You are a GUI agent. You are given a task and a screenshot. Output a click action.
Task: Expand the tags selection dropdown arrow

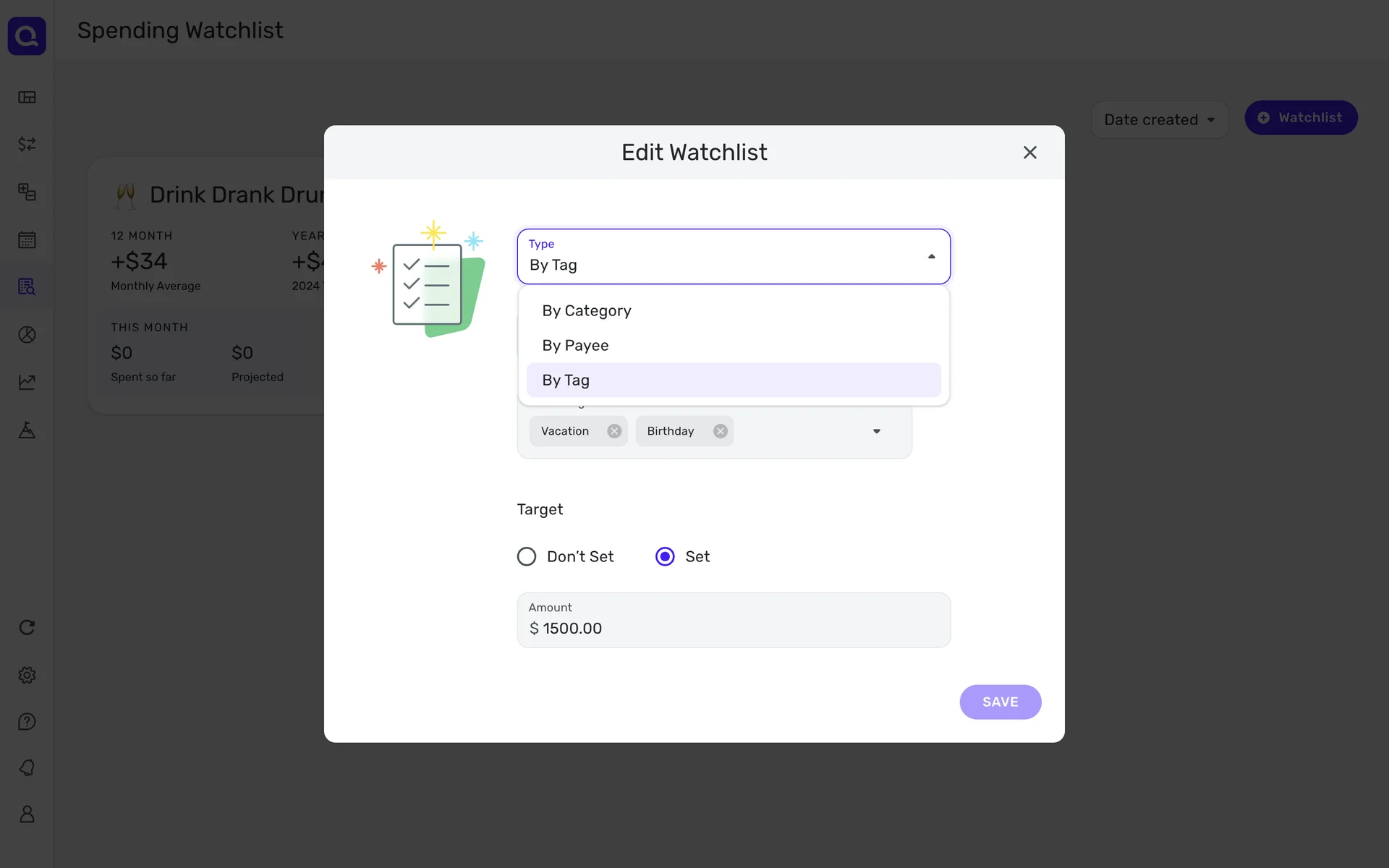pyautogui.click(x=876, y=431)
